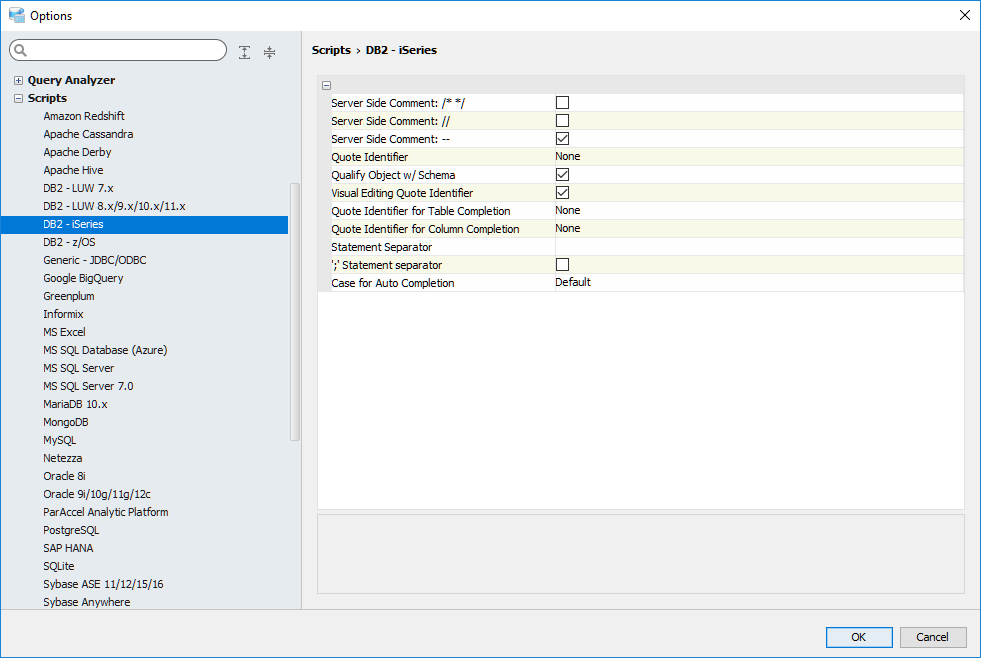Click the options tree vertical scrollbar
Viewport: 981px width, 658px height.
coord(294,310)
